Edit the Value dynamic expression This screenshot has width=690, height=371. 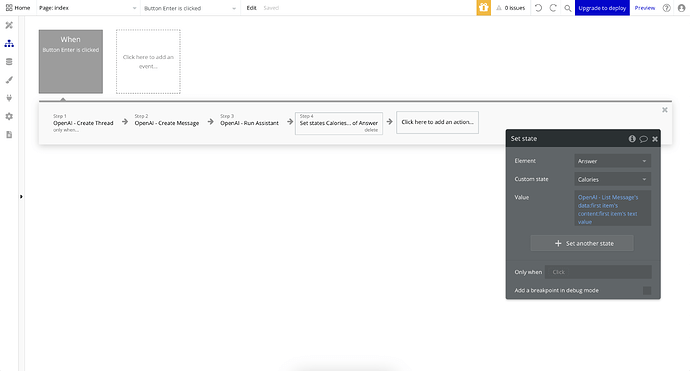tap(612, 209)
